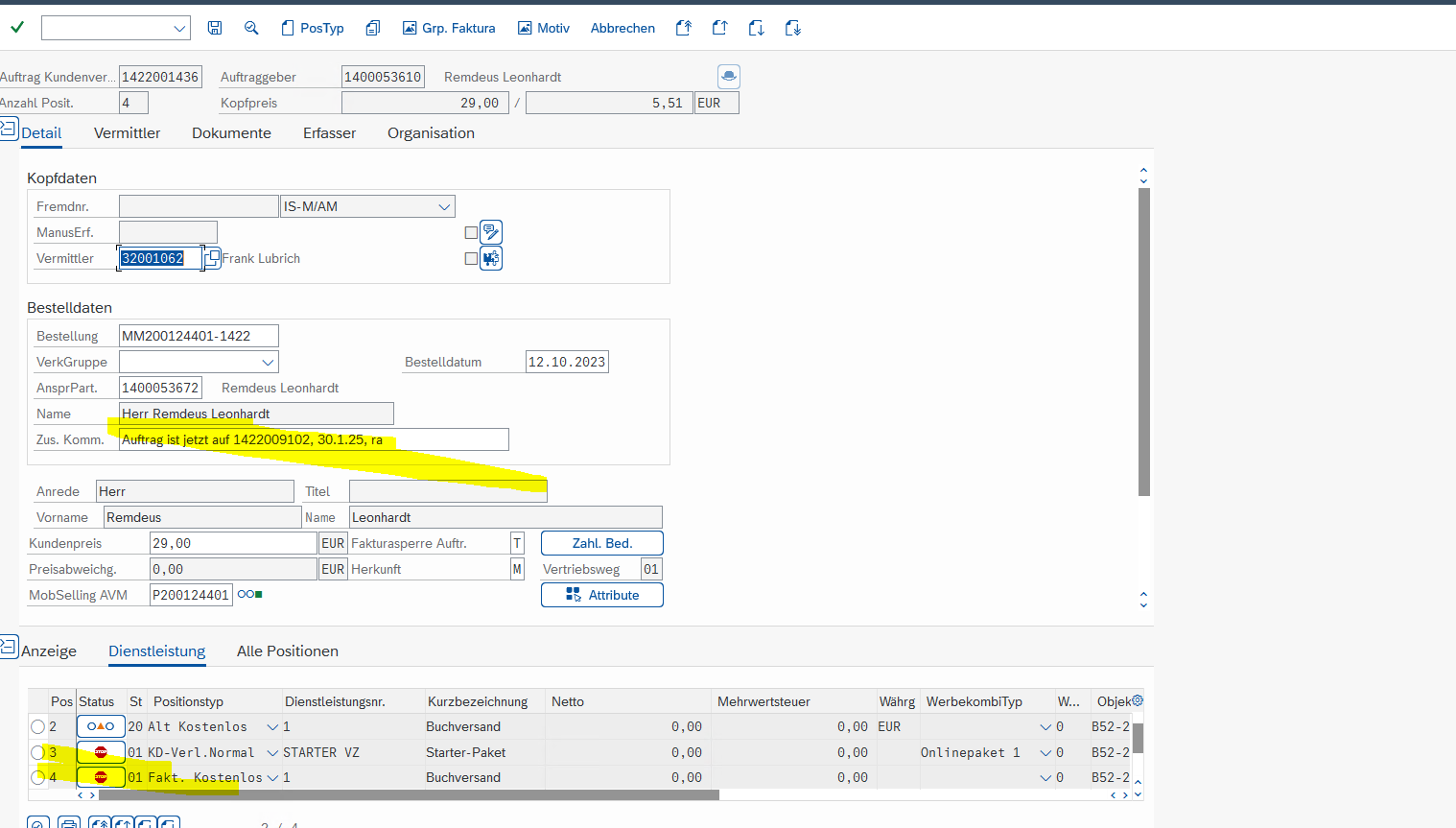Switch to the Dokumente tab
Viewport: 1456px width, 828px height.
pos(231,133)
